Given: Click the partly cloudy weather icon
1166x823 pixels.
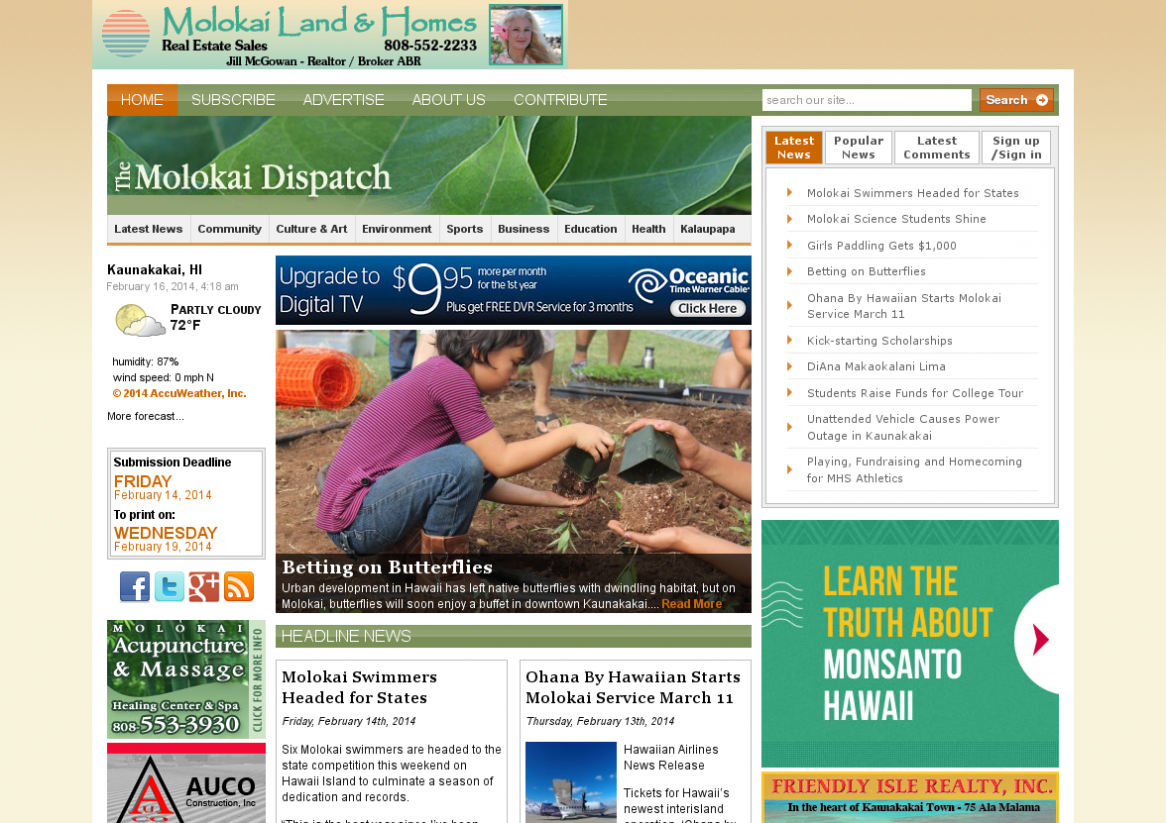Looking at the screenshot, I should click(139, 320).
